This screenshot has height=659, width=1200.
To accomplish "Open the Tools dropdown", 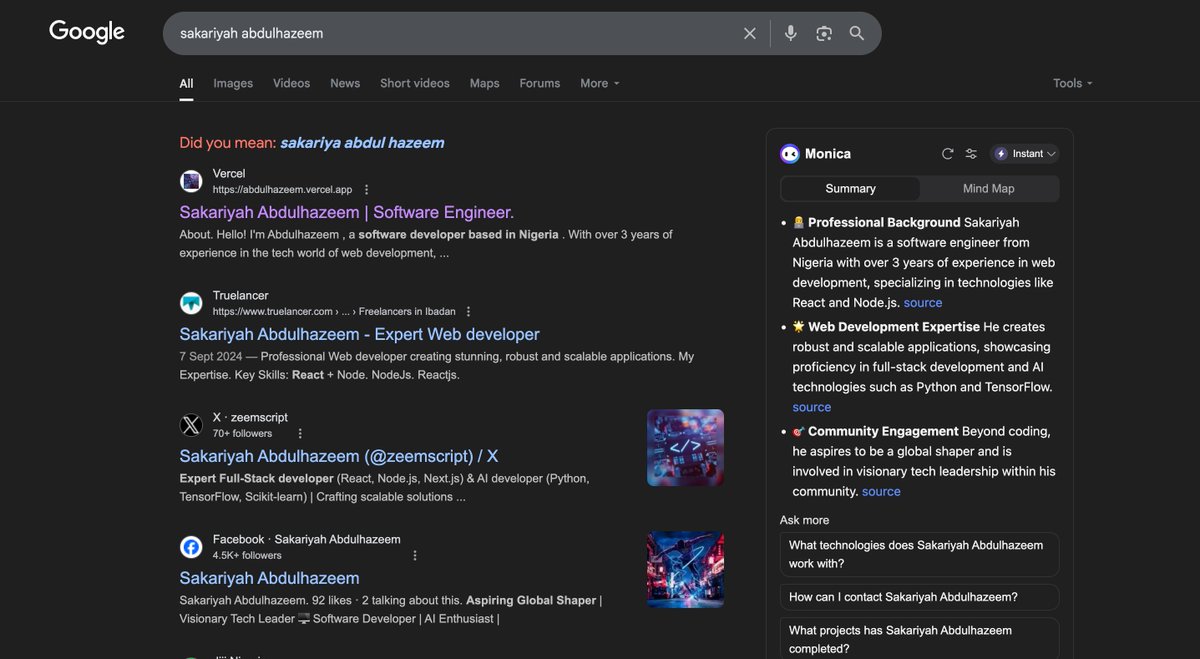I will tap(1073, 83).
